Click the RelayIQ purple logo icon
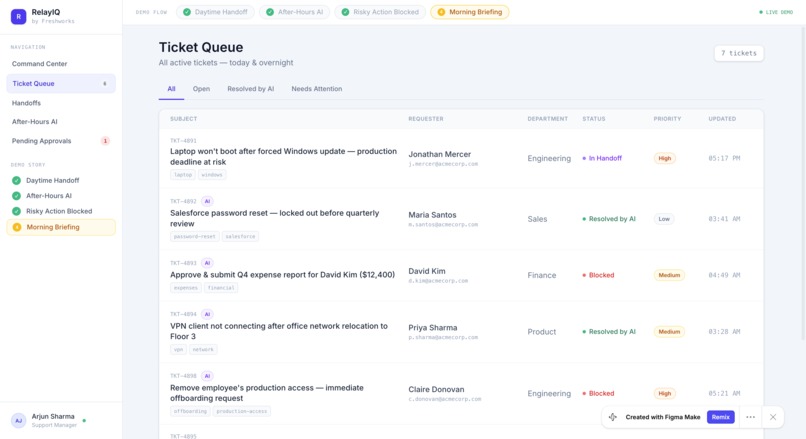806x439 pixels. (19, 16)
